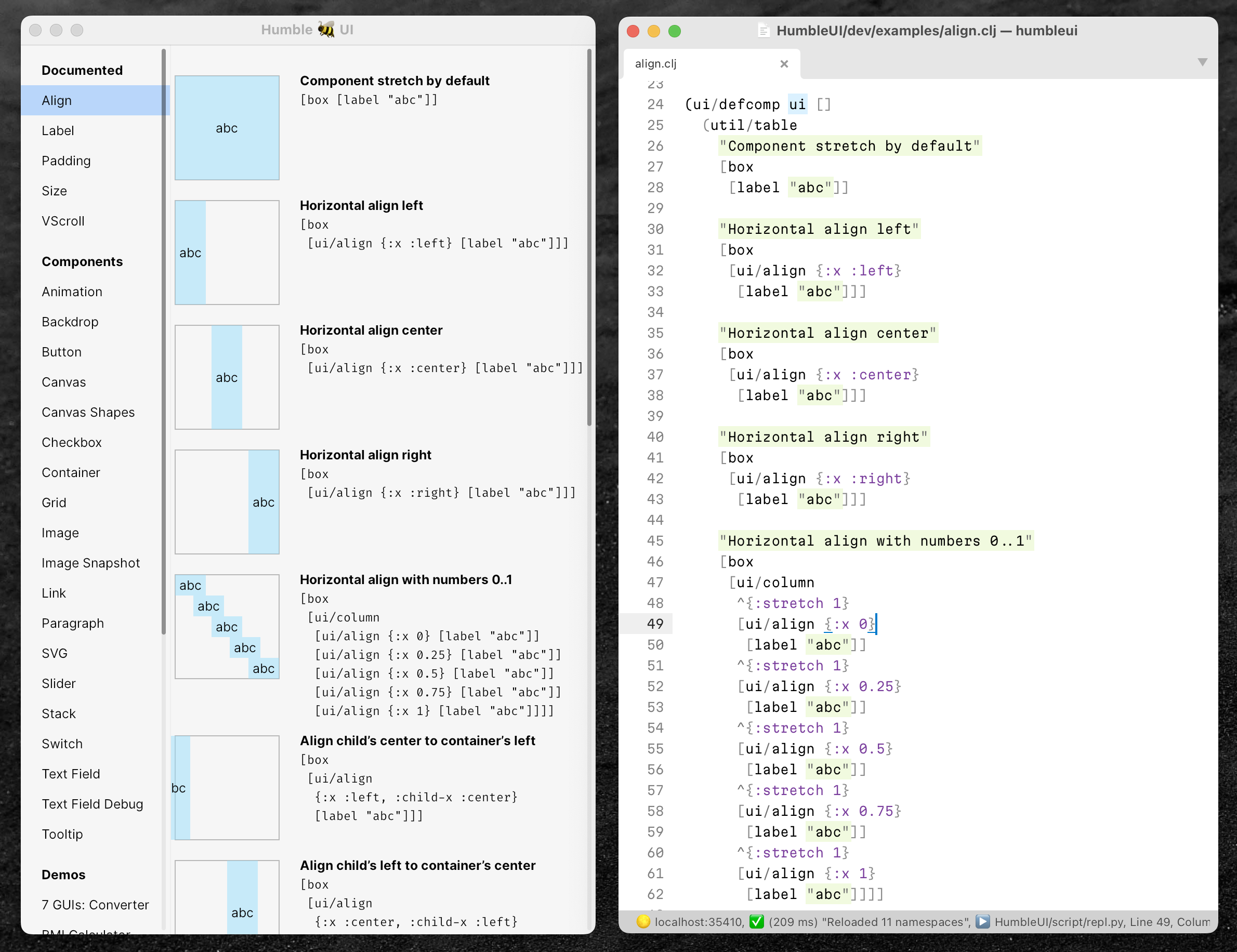Click the green checkmark status icon
The width and height of the screenshot is (1237, 952).
point(756,921)
